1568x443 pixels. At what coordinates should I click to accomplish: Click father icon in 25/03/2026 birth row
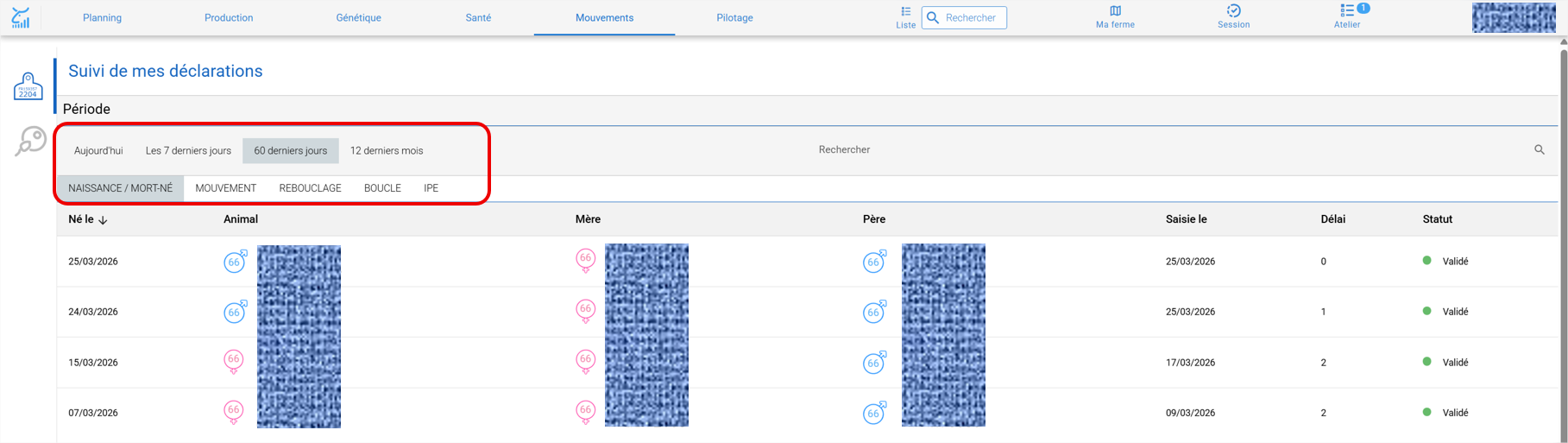point(875,261)
